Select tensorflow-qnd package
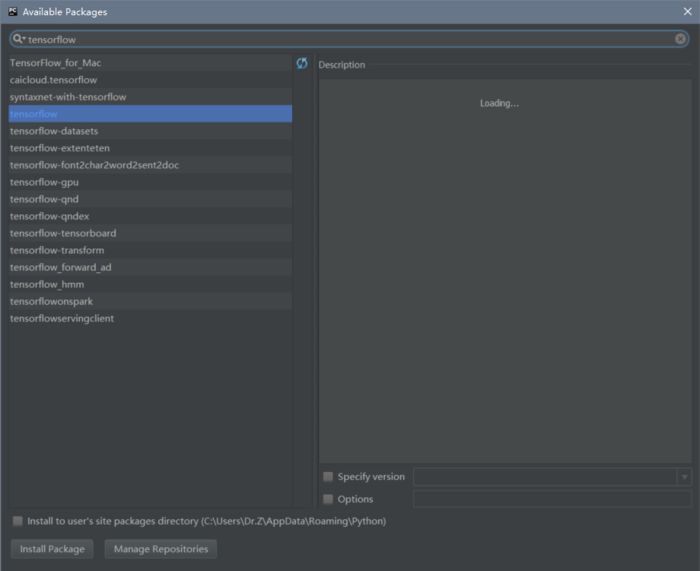This screenshot has width=700, height=571. coord(150,199)
